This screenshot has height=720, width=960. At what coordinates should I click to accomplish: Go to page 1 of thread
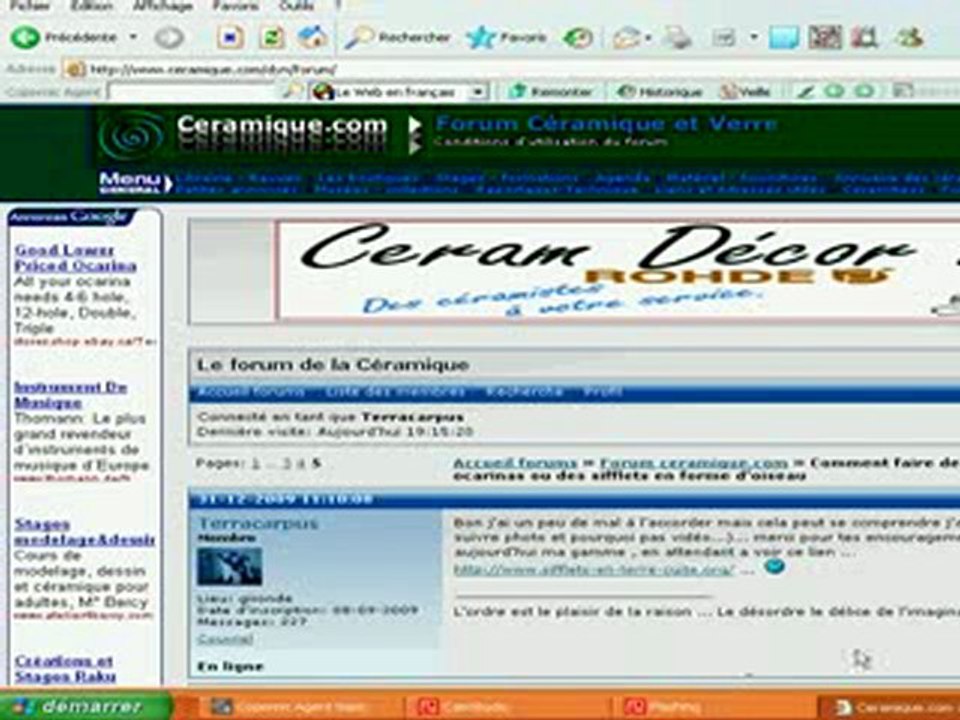(x=255, y=463)
